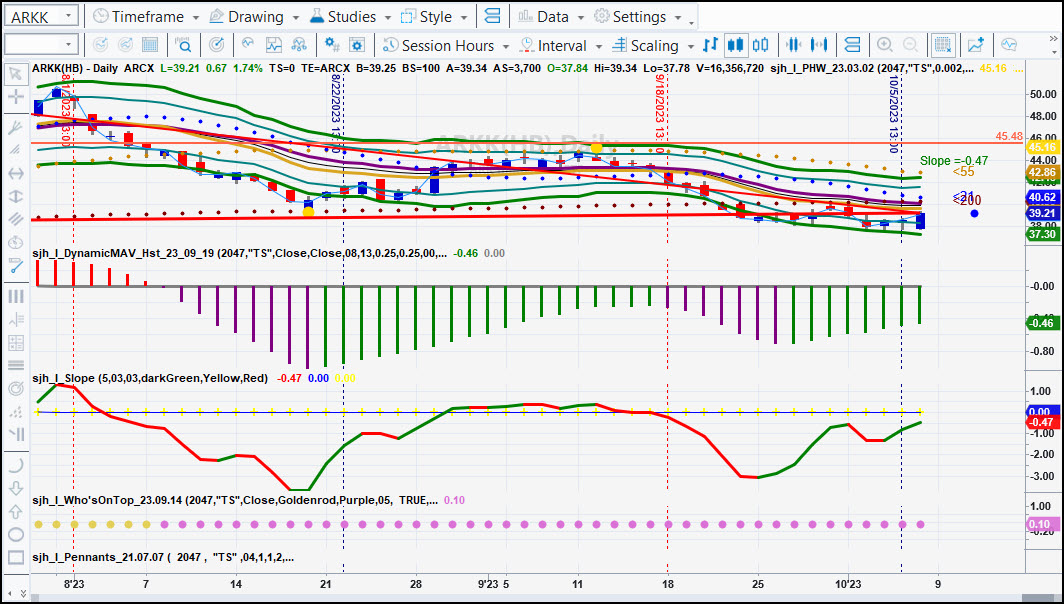Pick the Andrews pitchfork drawing tool

15,127
